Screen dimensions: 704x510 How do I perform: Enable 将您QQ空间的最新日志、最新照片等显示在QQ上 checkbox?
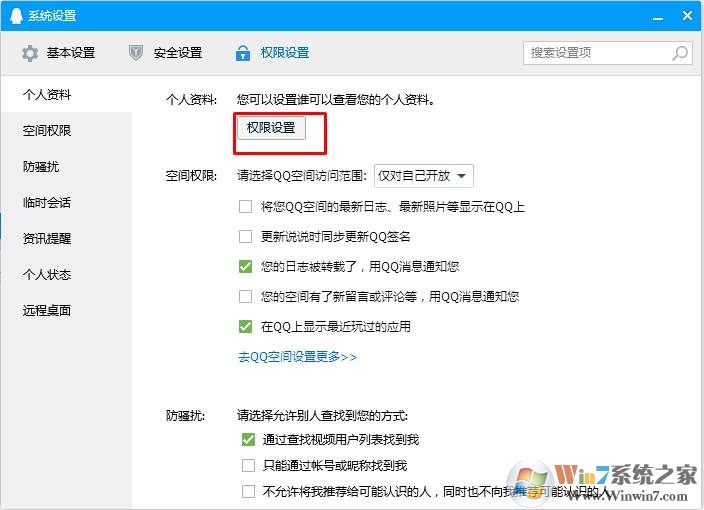245,207
